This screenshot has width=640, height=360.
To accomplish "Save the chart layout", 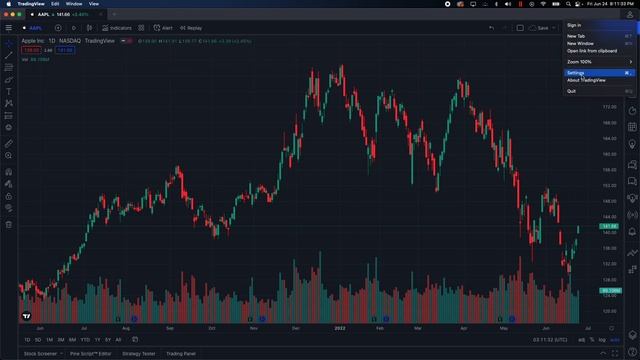I will pos(539,28).
